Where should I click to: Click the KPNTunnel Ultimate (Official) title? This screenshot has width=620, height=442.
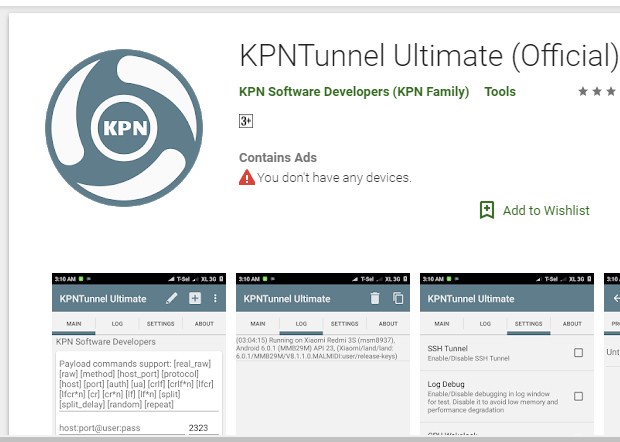[429, 56]
